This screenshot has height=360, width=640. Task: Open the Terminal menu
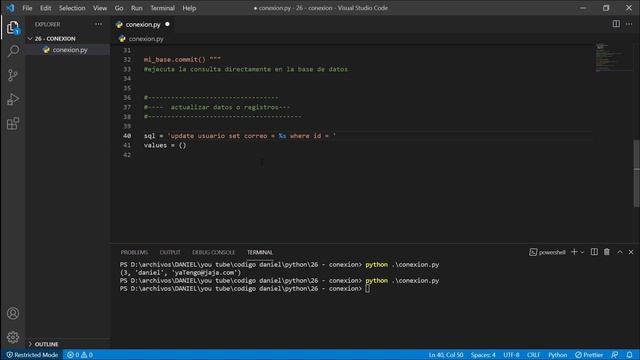click(162, 8)
